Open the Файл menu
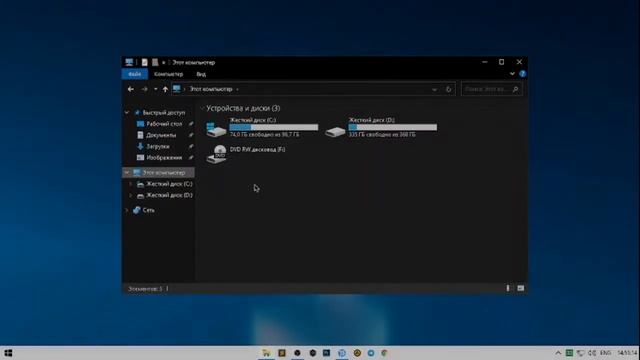 135,74
